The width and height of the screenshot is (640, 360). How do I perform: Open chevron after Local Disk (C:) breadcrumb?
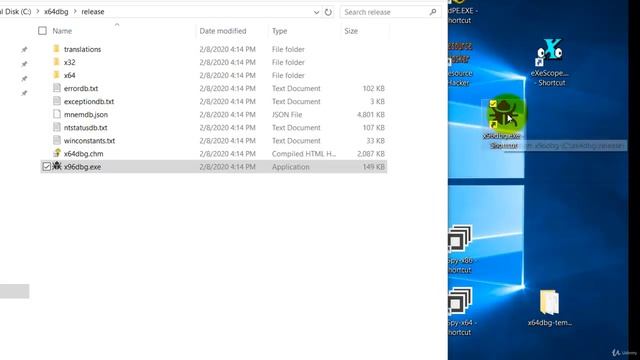click(38, 11)
